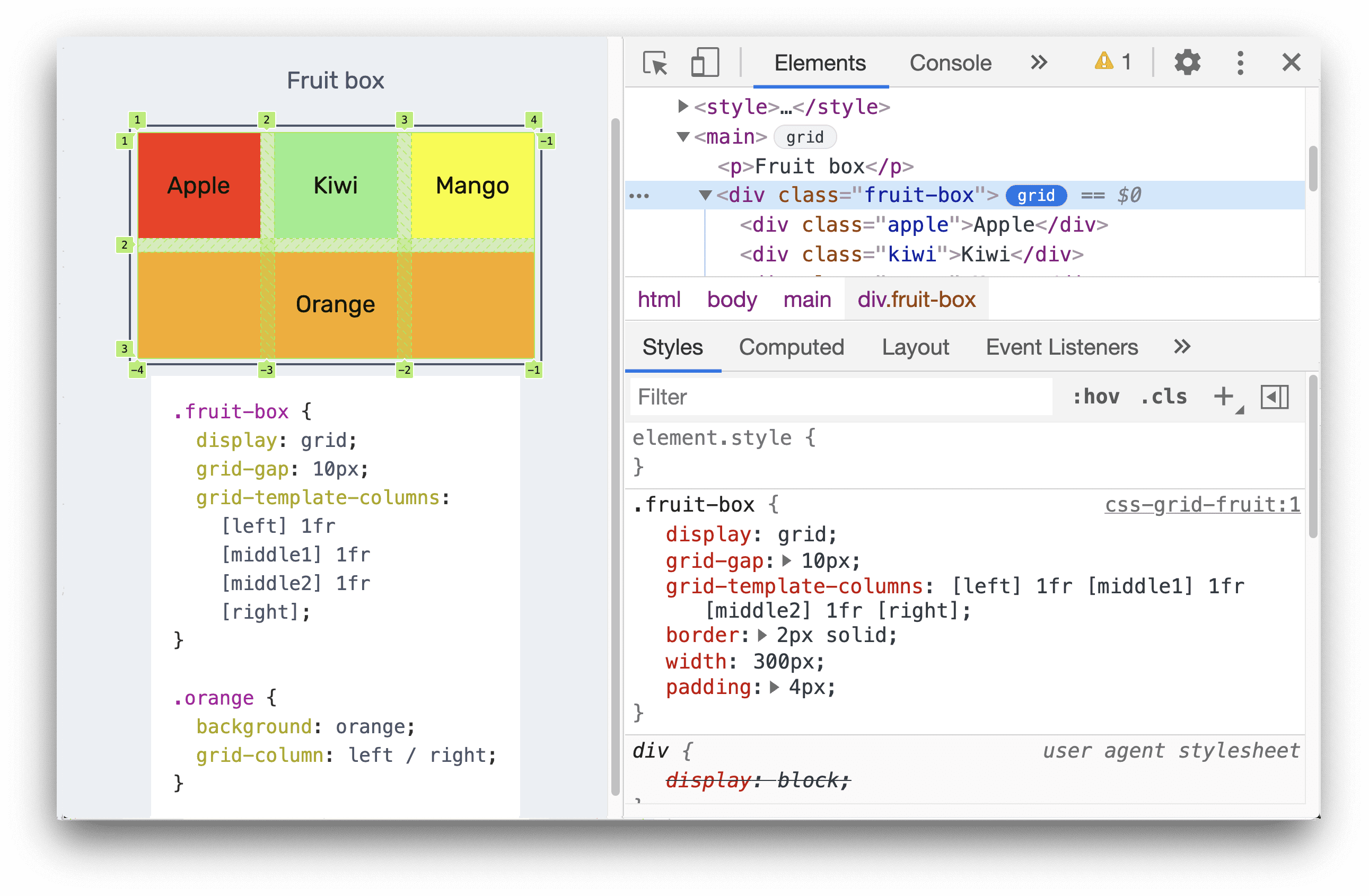Click the add new style rule icon
The image size is (1369, 896).
point(1225,398)
